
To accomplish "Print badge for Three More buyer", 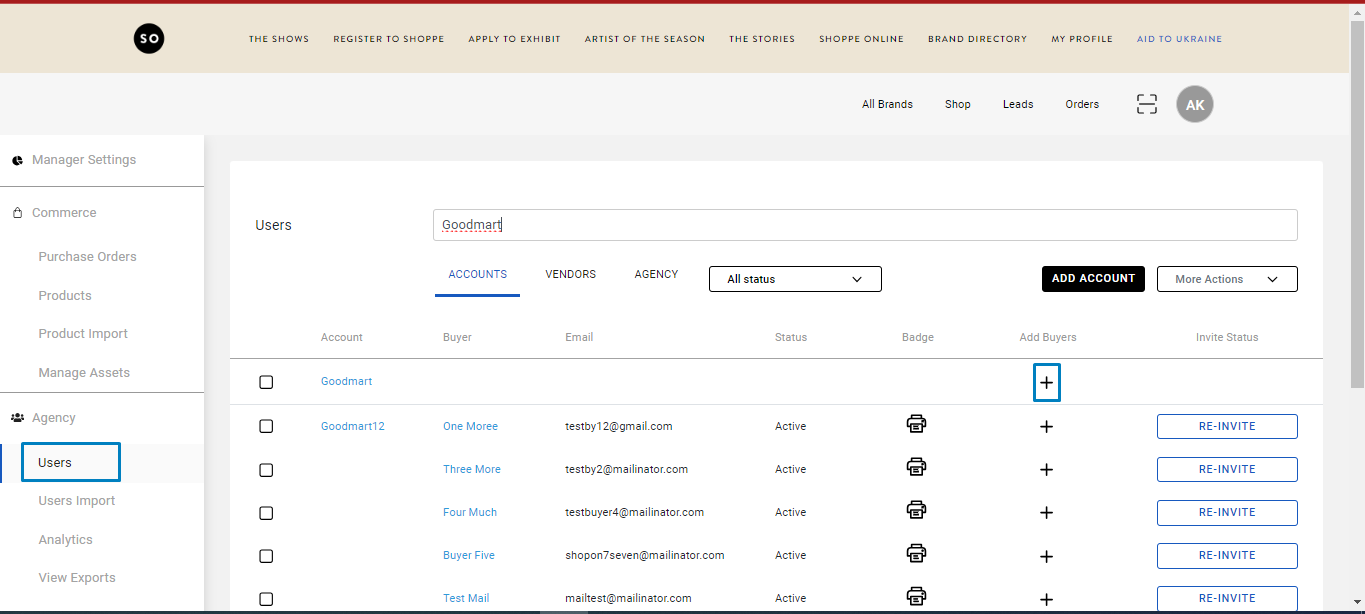I will pos(916,467).
